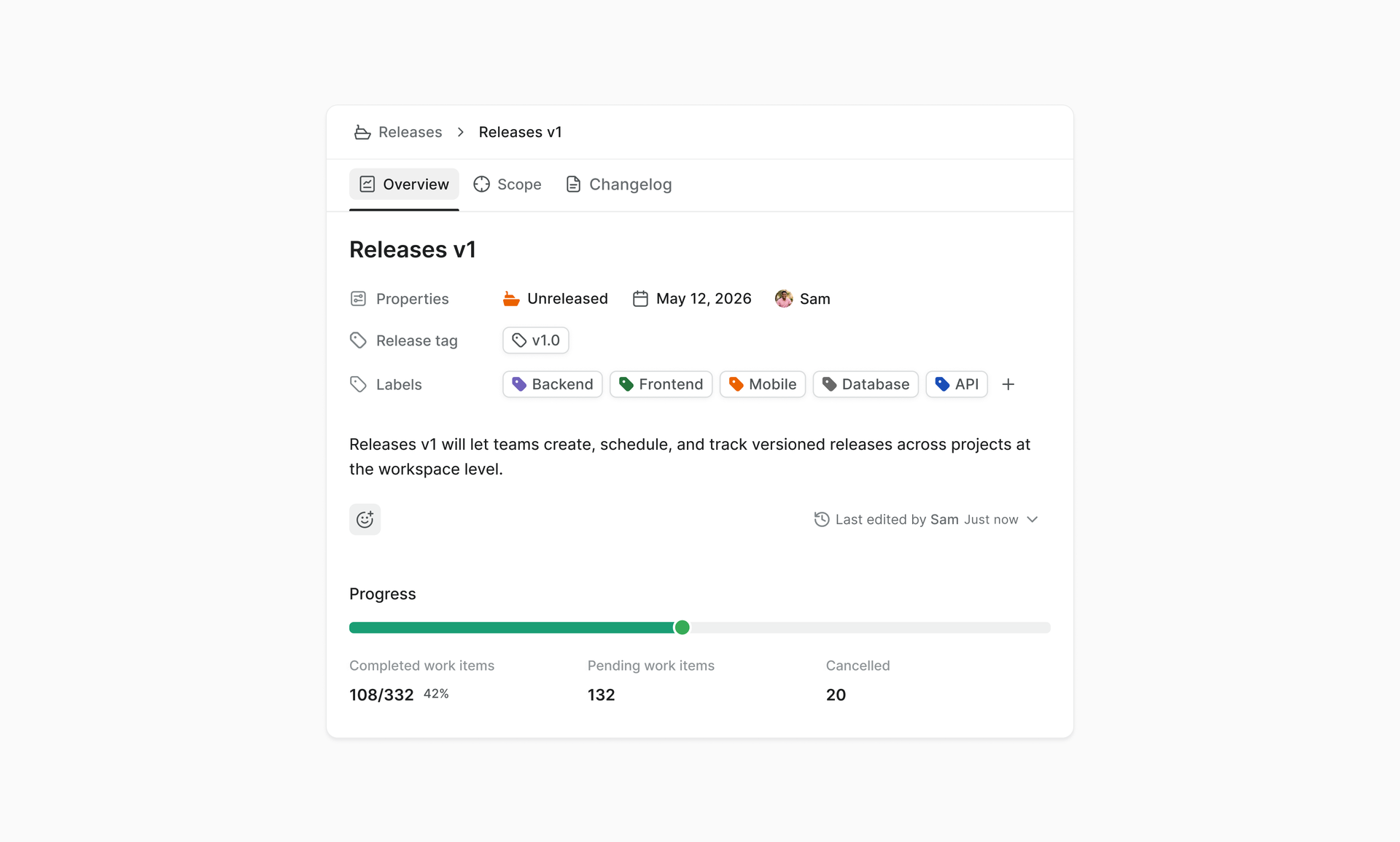The width and height of the screenshot is (1400, 842).
Task: Add a new label with plus icon
Action: (x=1008, y=384)
